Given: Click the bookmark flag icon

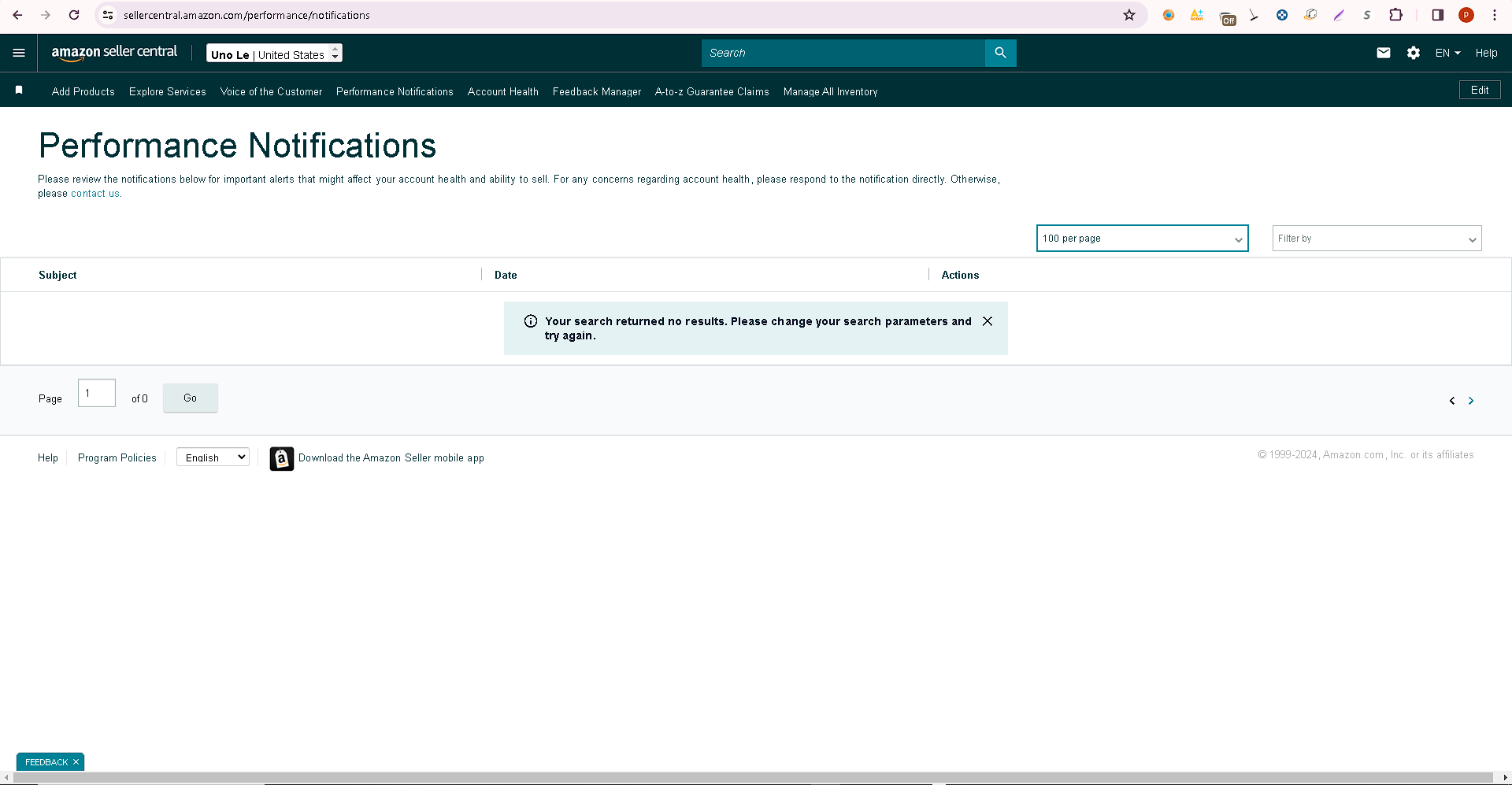Looking at the screenshot, I should pyautogui.click(x=19, y=91).
